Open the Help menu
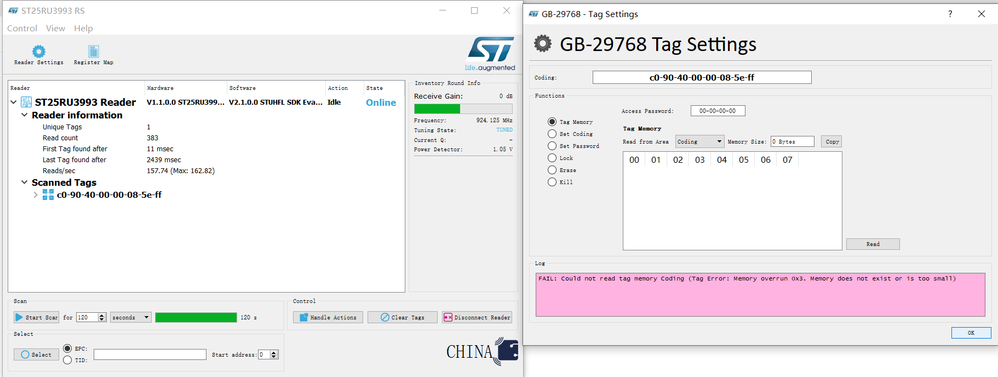The height and width of the screenshot is (377, 998). click(x=83, y=28)
